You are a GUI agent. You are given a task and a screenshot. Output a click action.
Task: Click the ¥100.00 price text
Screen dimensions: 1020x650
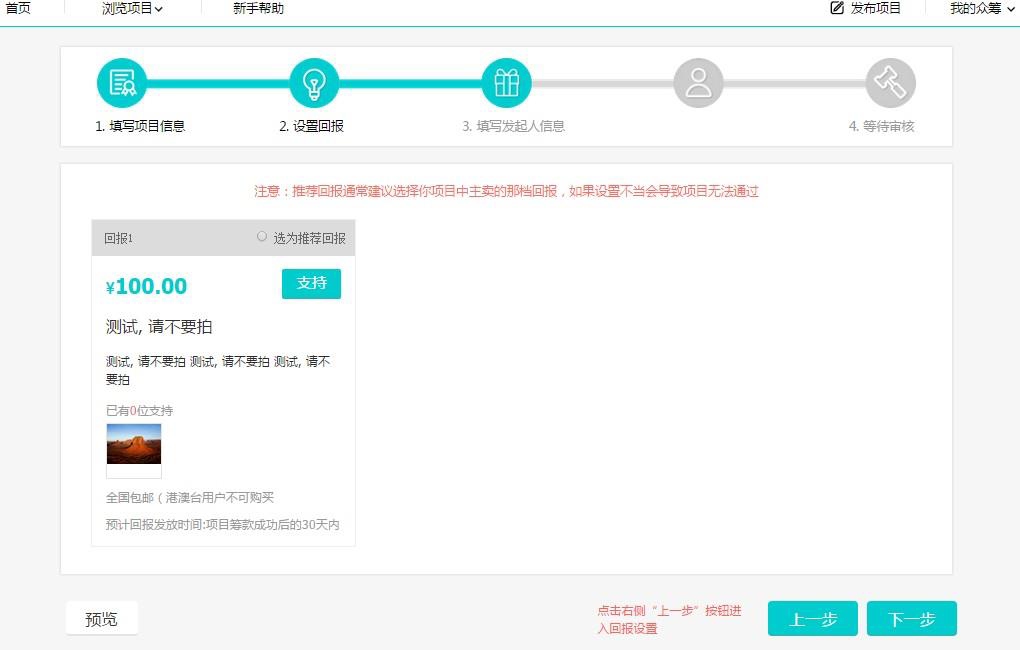(146, 286)
